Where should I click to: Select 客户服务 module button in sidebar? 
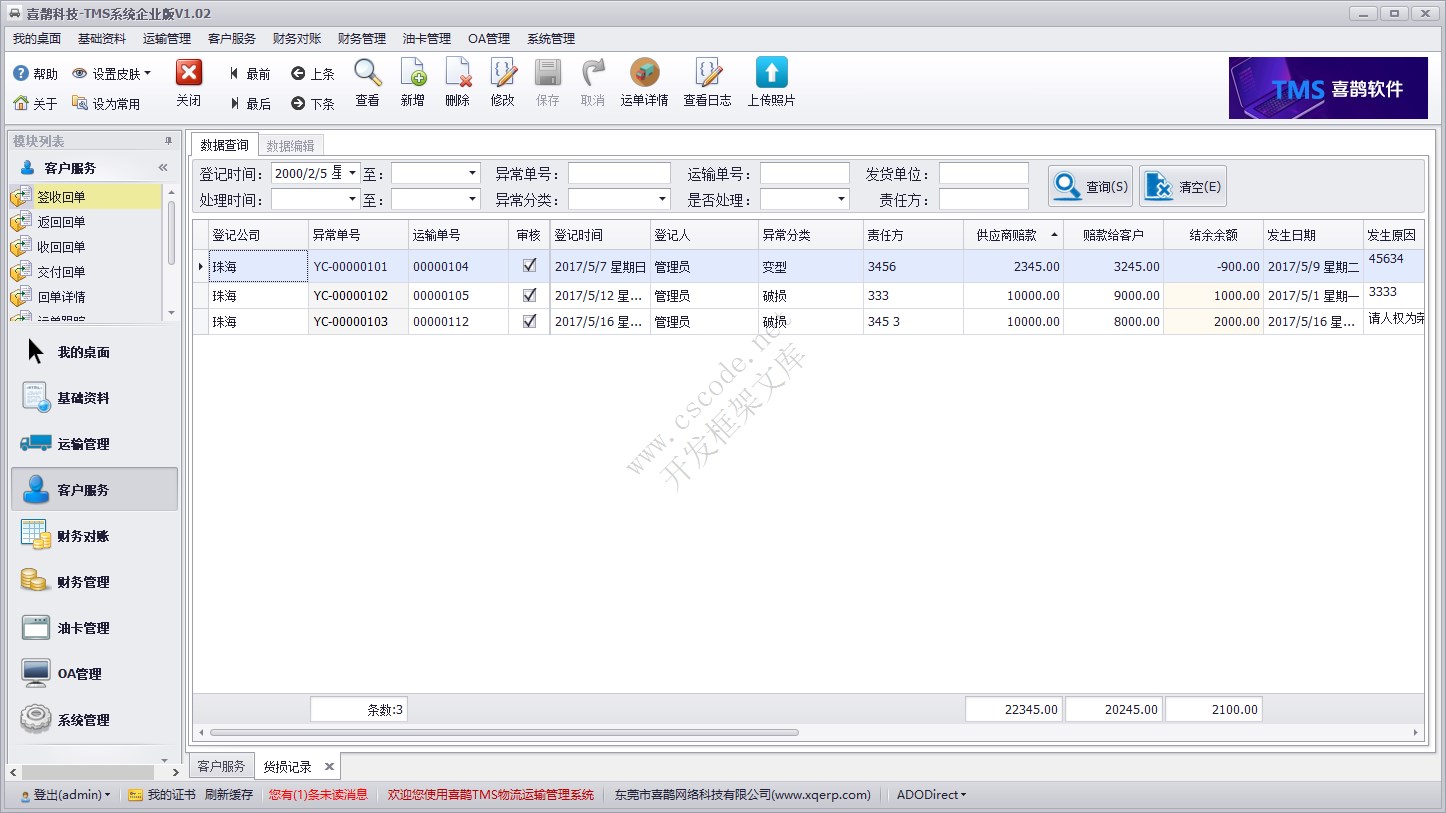pyautogui.click(x=94, y=490)
